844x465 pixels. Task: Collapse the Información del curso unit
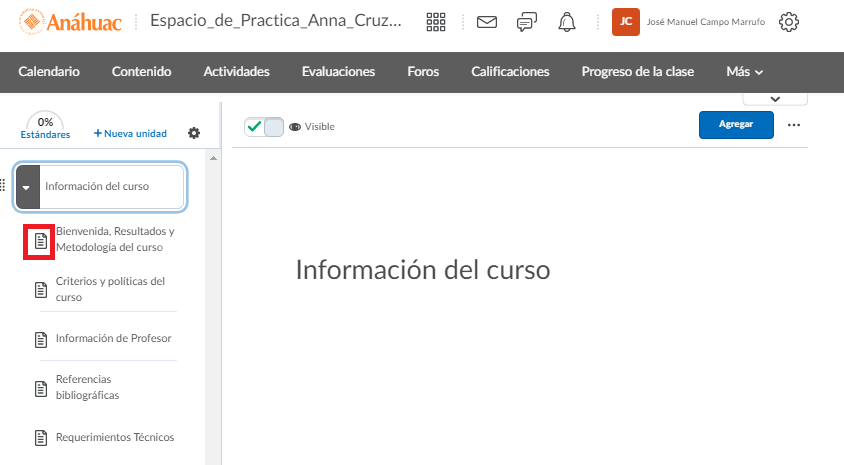tap(27, 187)
